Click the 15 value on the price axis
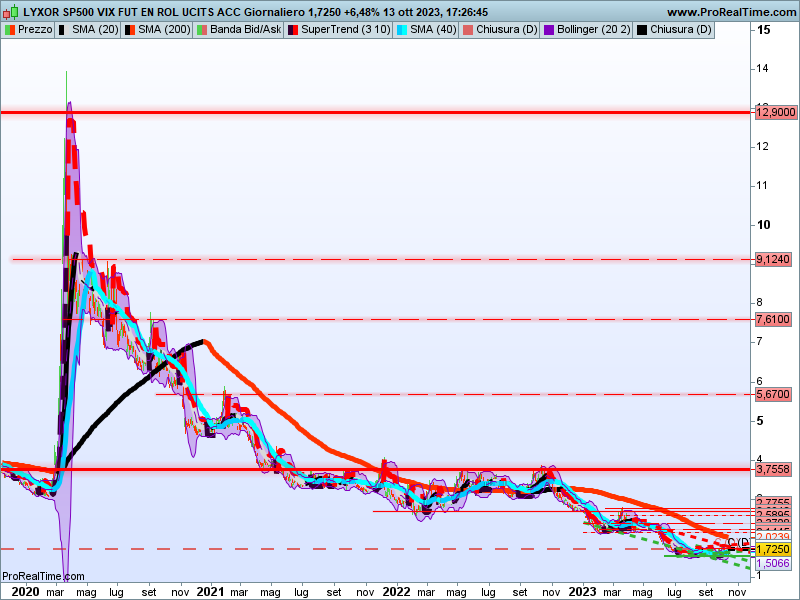The width and height of the screenshot is (800, 600). pos(764,30)
